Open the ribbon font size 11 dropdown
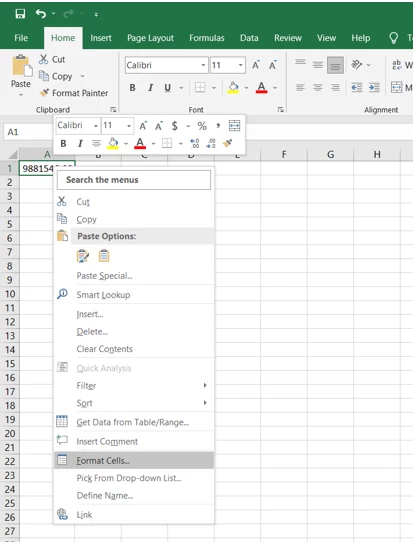 [240, 65]
